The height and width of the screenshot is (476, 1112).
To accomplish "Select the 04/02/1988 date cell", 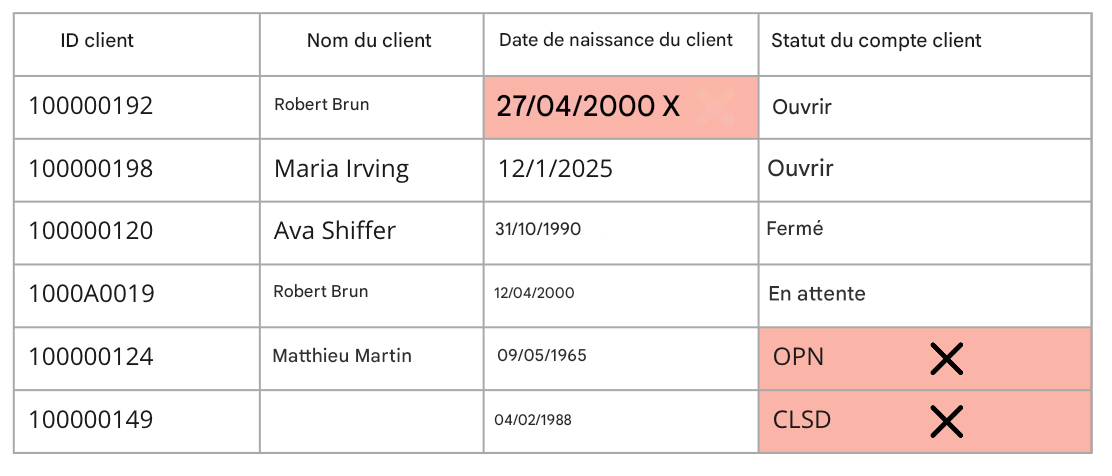I will [533, 420].
